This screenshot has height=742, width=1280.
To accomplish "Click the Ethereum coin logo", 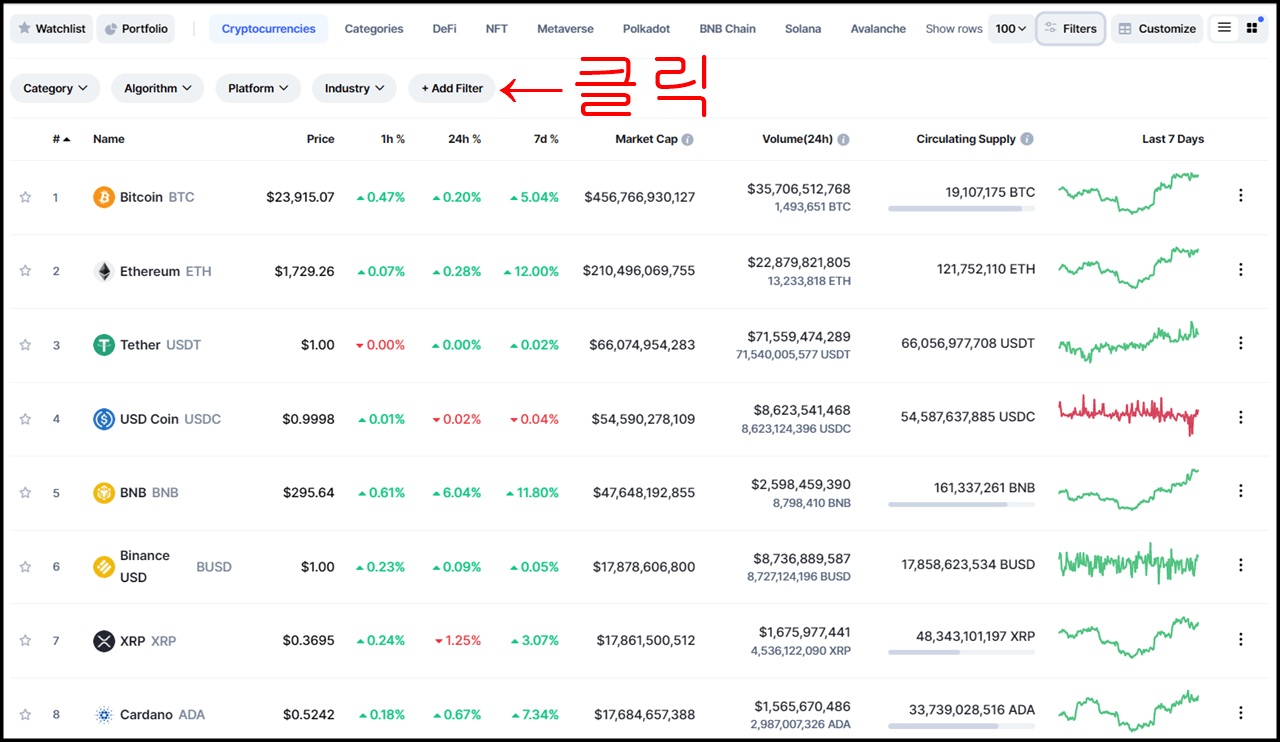I will (104, 271).
